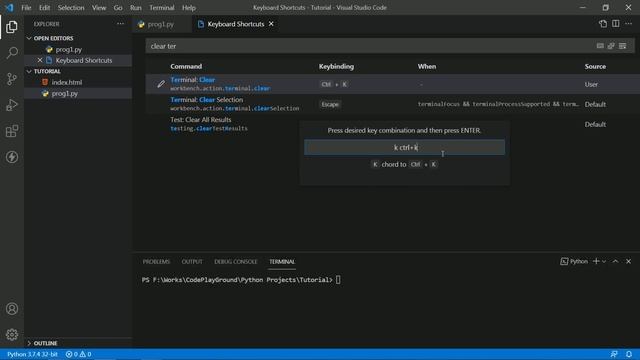Screen dimensions: 640x360
Task: Open the Manage gear icon
Action: (x=12, y=335)
